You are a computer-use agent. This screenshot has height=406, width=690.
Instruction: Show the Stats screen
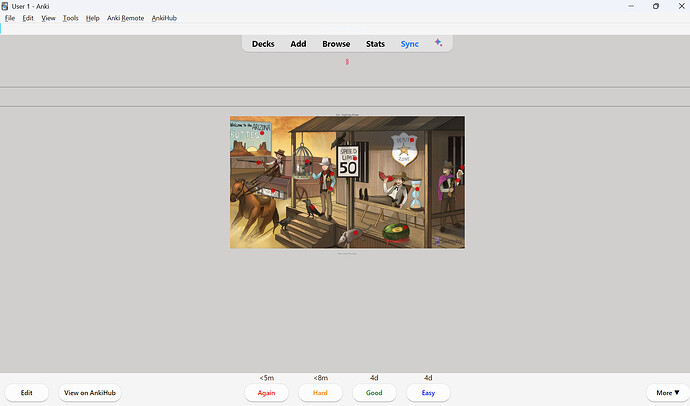coord(375,44)
